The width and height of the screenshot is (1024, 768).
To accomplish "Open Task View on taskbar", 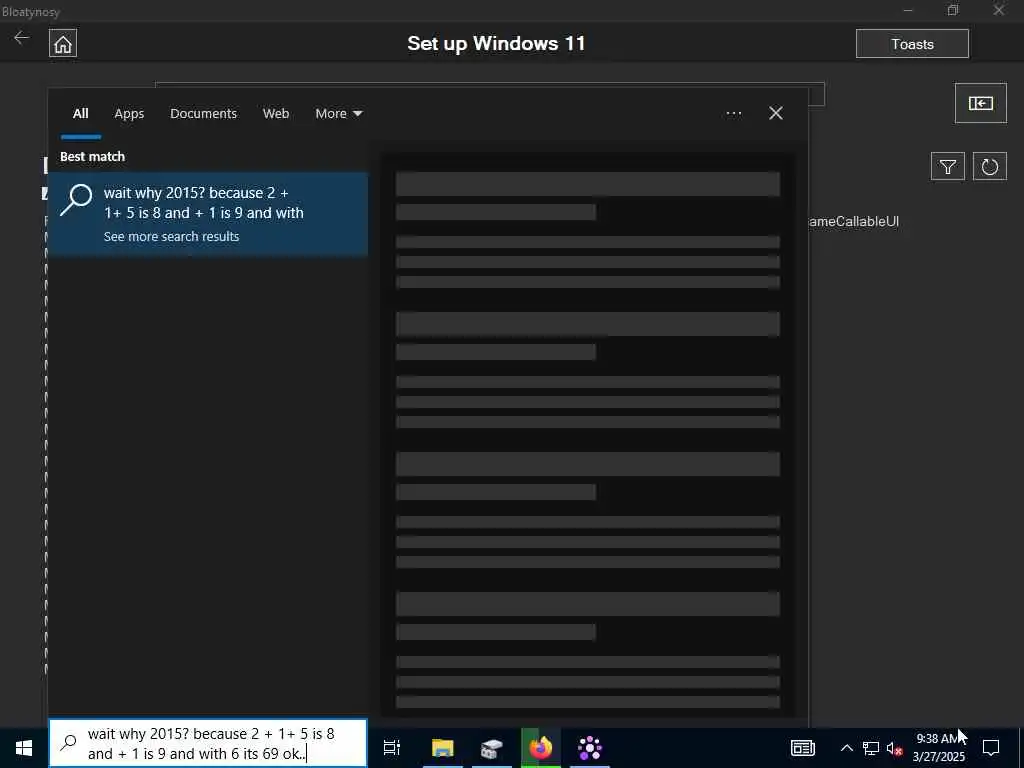I will pyautogui.click(x=392, y=748).
